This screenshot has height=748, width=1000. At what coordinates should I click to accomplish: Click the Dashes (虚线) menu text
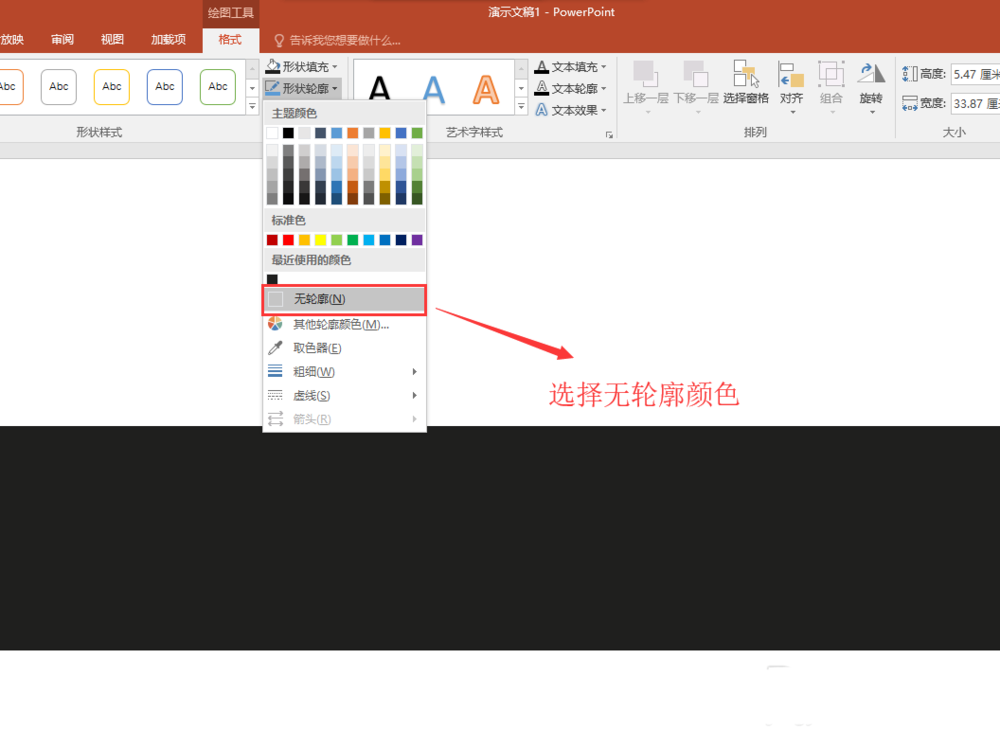(x=311, y=396)
